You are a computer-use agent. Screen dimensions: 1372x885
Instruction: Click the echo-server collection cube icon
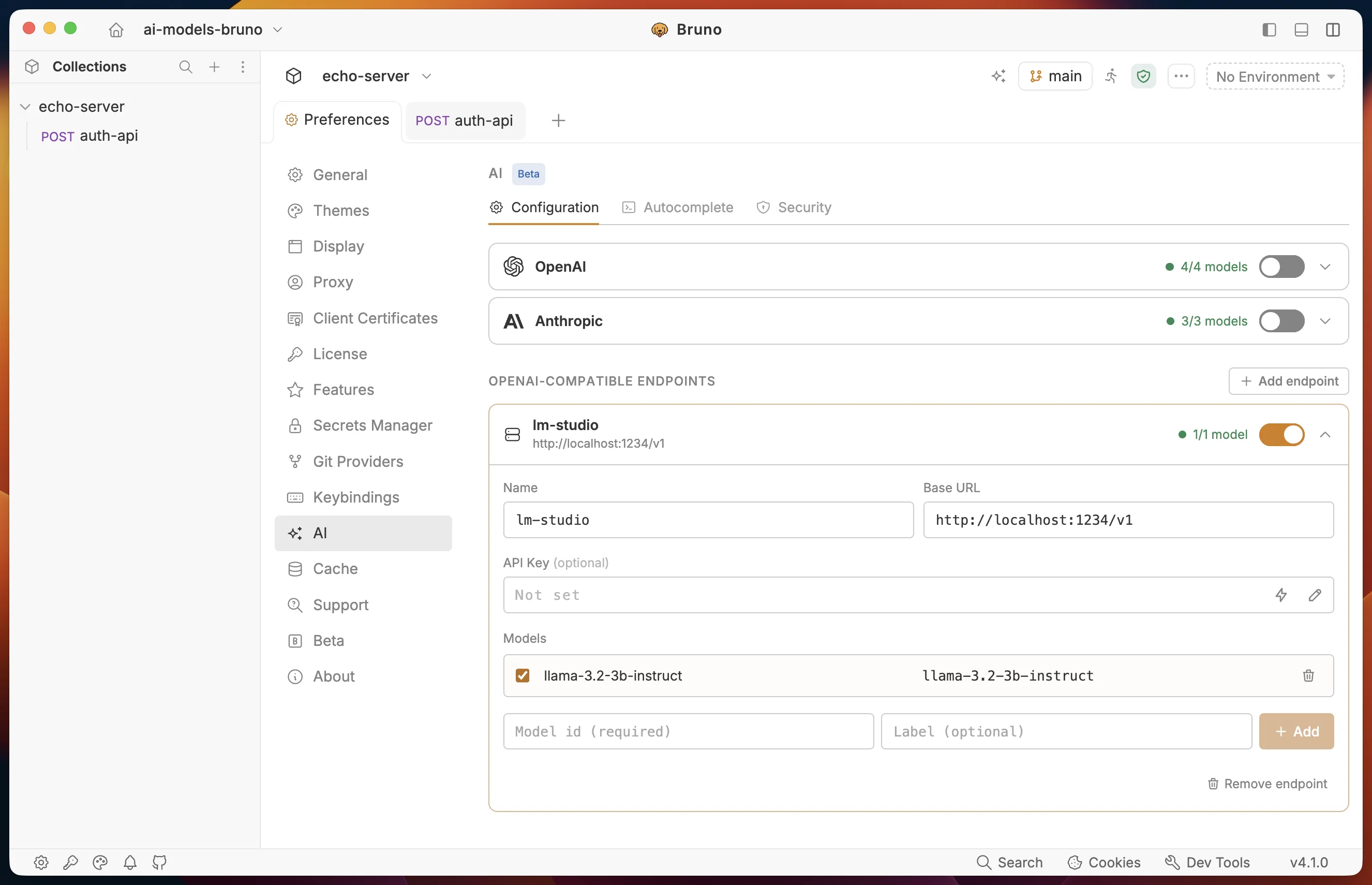[x=293, y=76]
